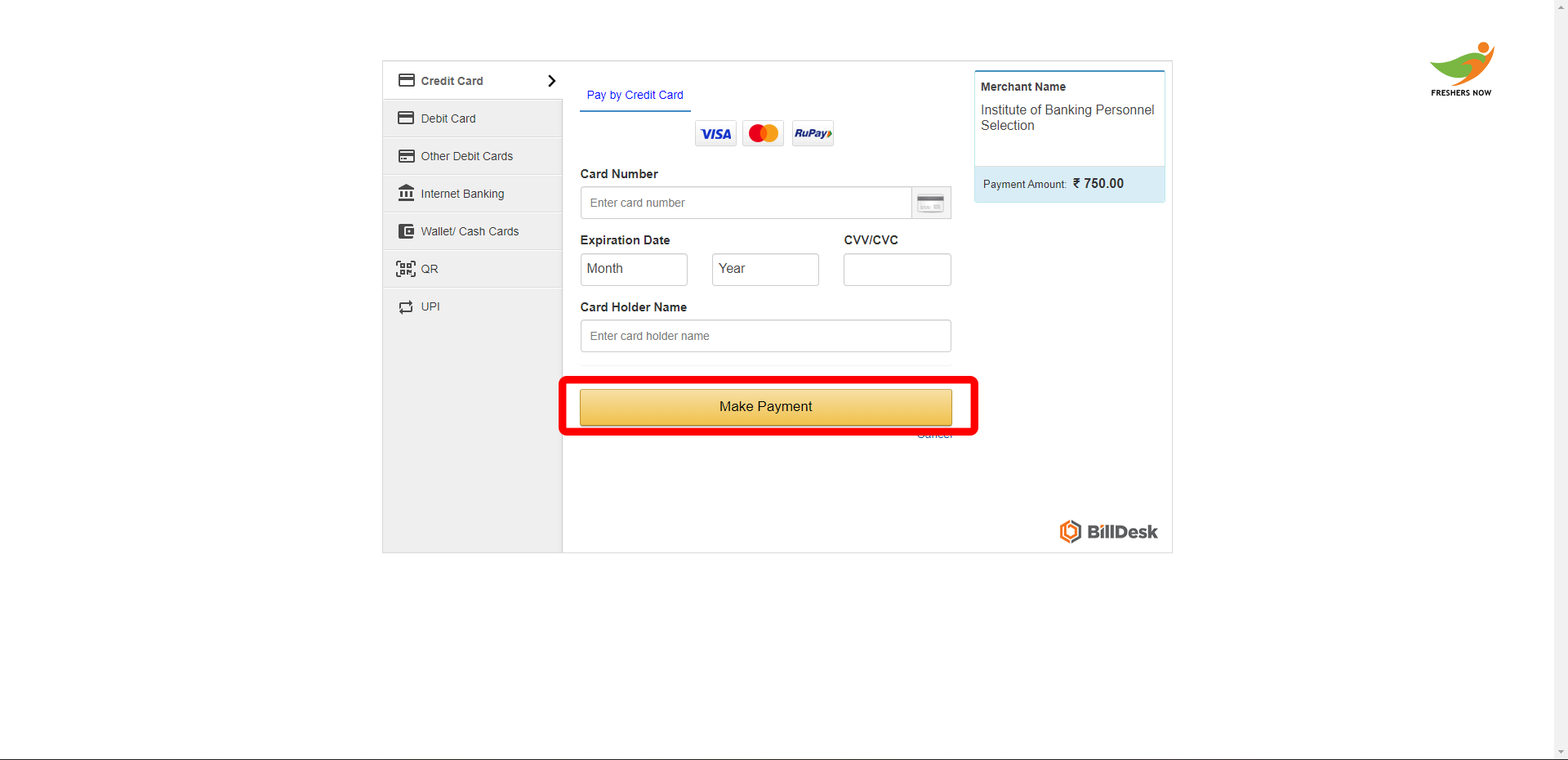This screenshot has width=1568, height=760.
Task: Open the Year expiration dropdown
Action: 765,270
